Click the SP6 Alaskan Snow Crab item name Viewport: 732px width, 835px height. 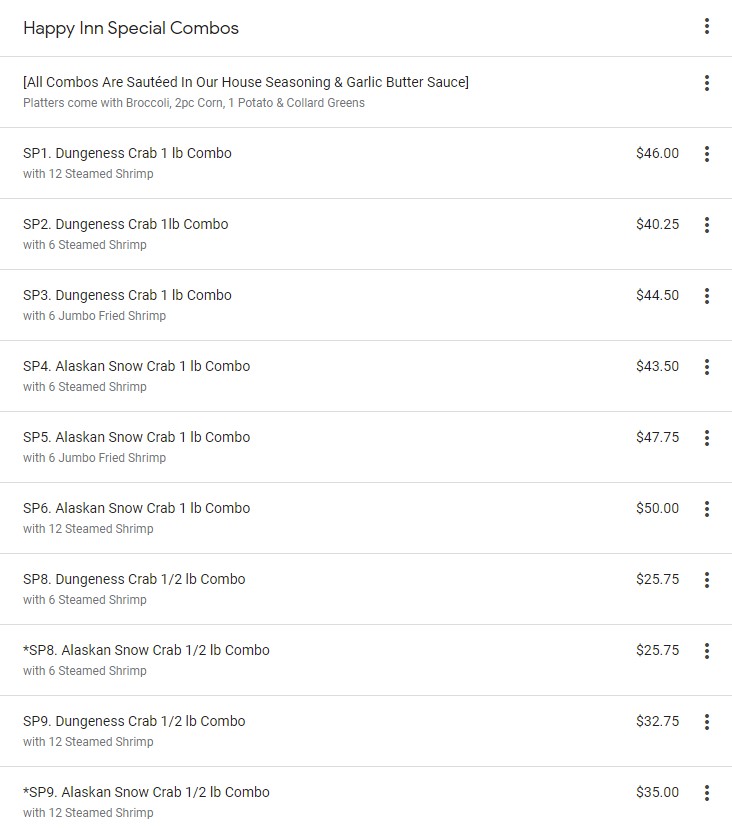pos(136,508)
